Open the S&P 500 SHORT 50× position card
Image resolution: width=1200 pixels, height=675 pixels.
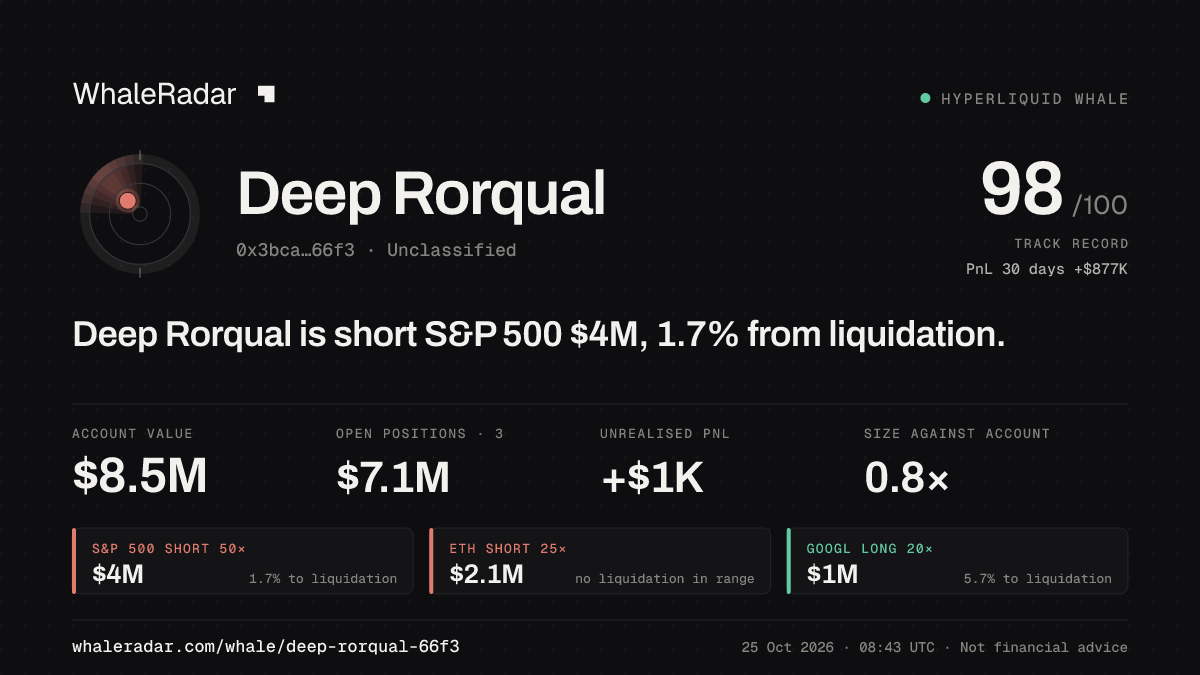[242, 561]
